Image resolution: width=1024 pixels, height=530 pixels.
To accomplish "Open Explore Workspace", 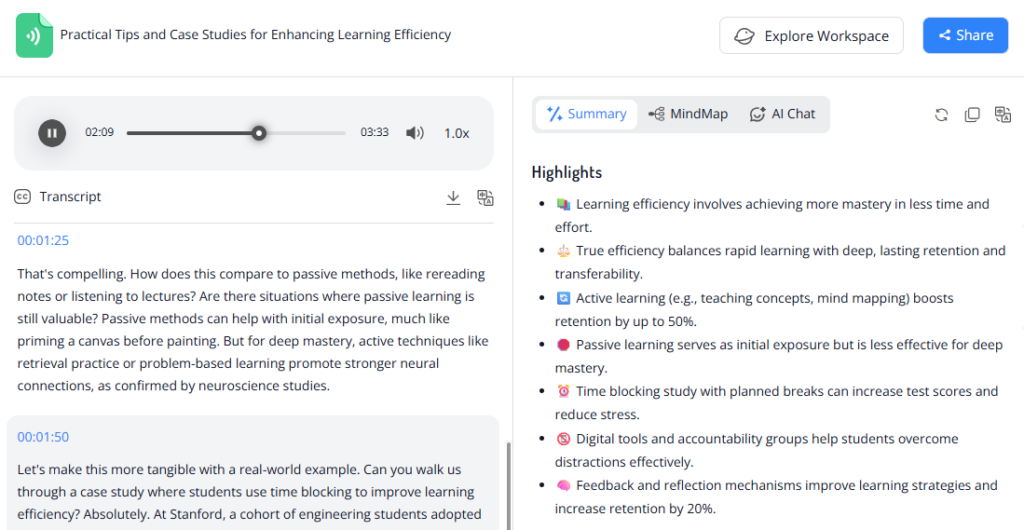I will (811, 35).
